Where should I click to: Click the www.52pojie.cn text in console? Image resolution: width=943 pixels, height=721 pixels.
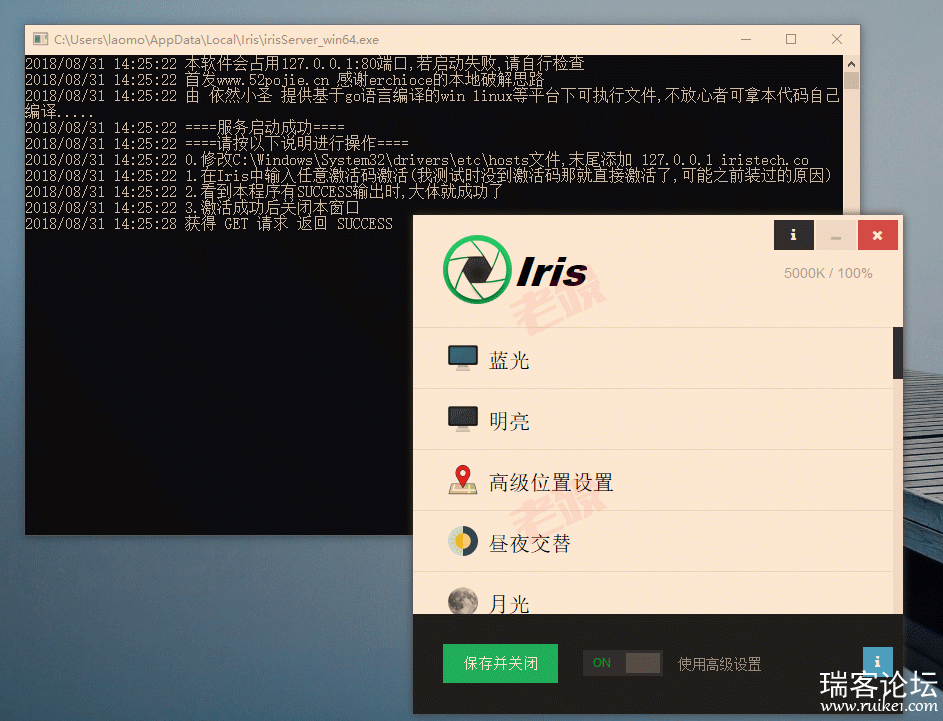tap(272, 79)
